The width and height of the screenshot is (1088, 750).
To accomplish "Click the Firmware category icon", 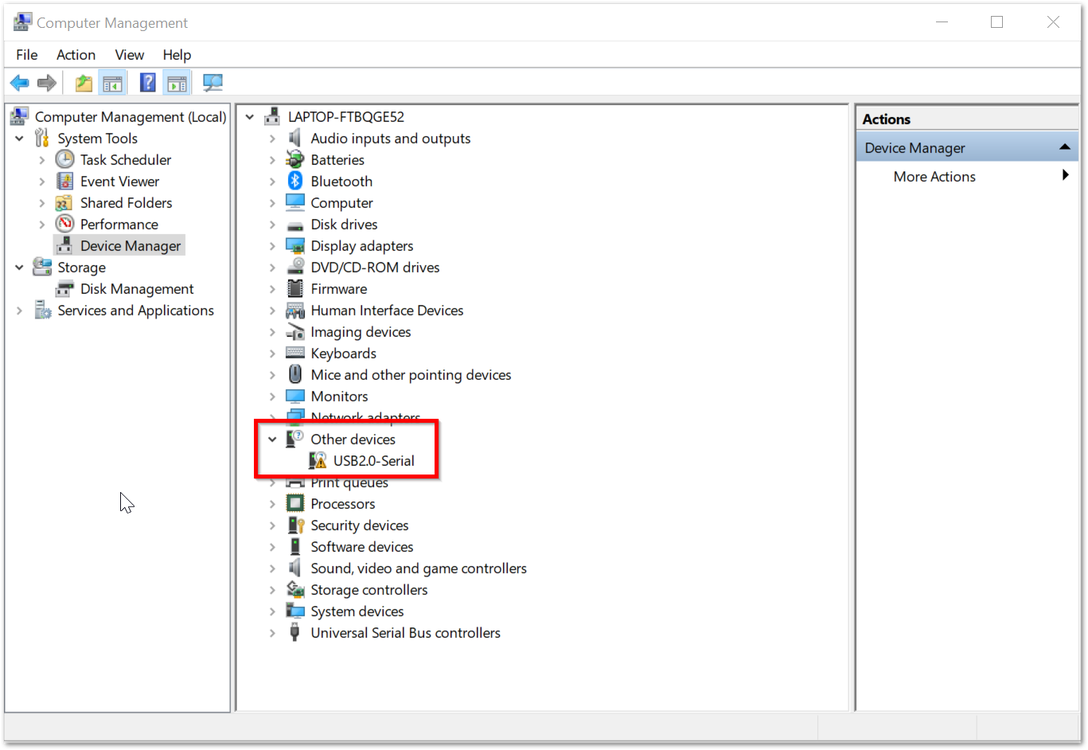I will pos(295,289).
